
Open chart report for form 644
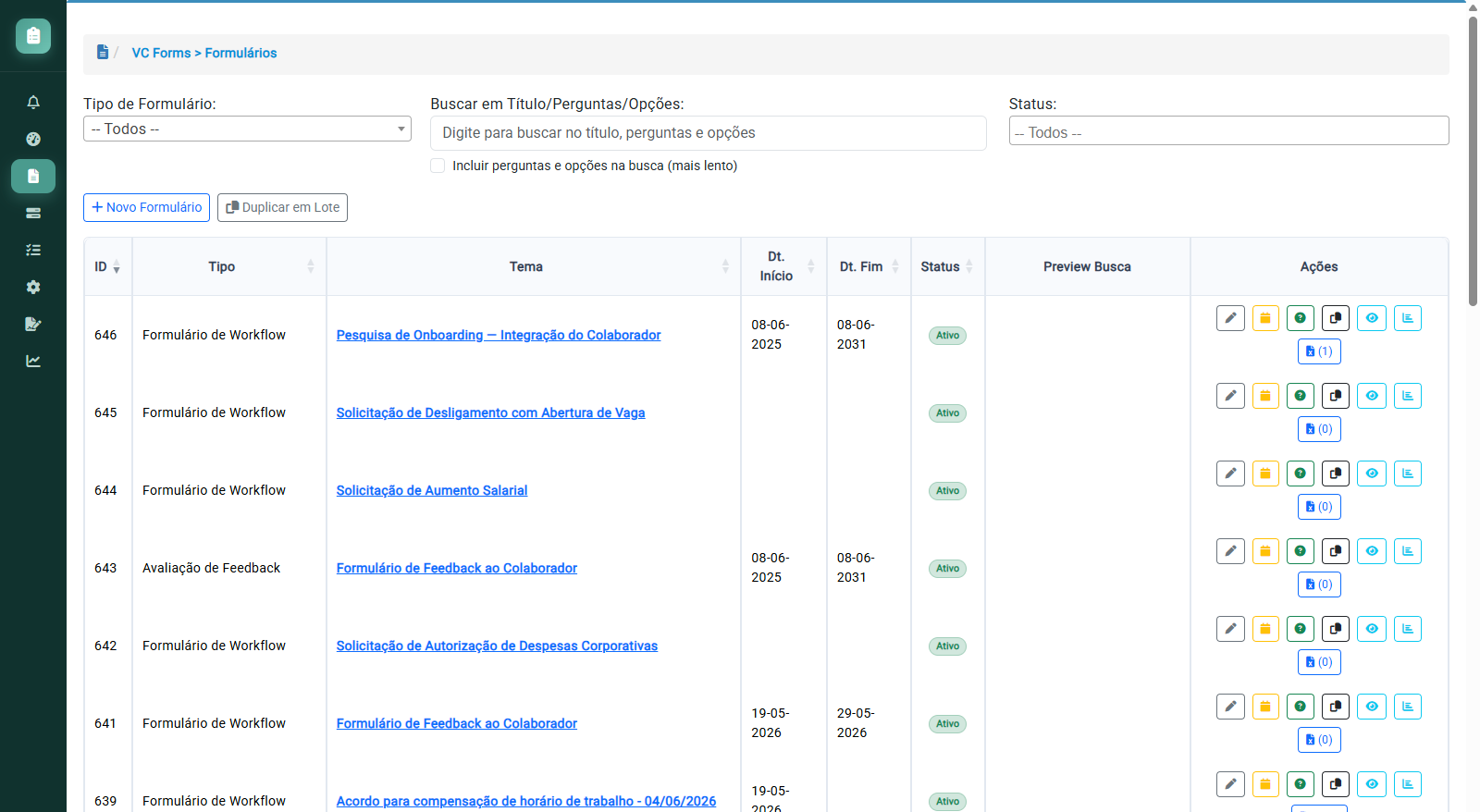pos(1408,474)
